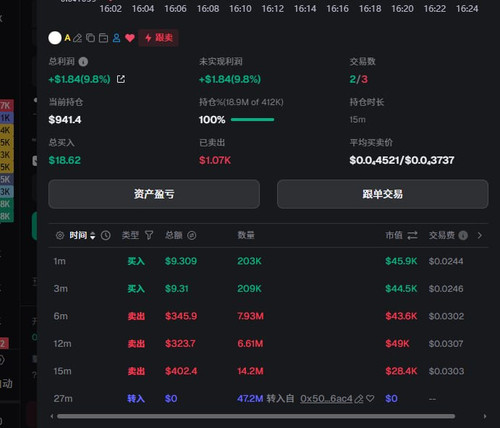
Task: Copy the wallet address with the copy icon
Action: (x=90, y=38)
